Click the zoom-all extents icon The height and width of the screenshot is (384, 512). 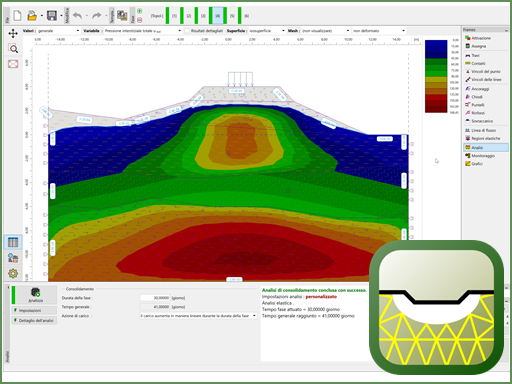point(13,64)
